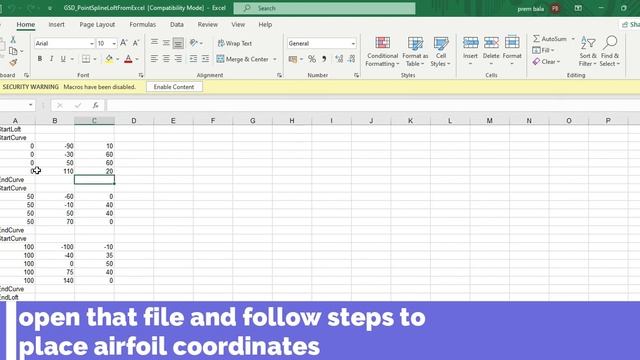
Task: Select Middle Align icon
Action: [x=166, y=43]
